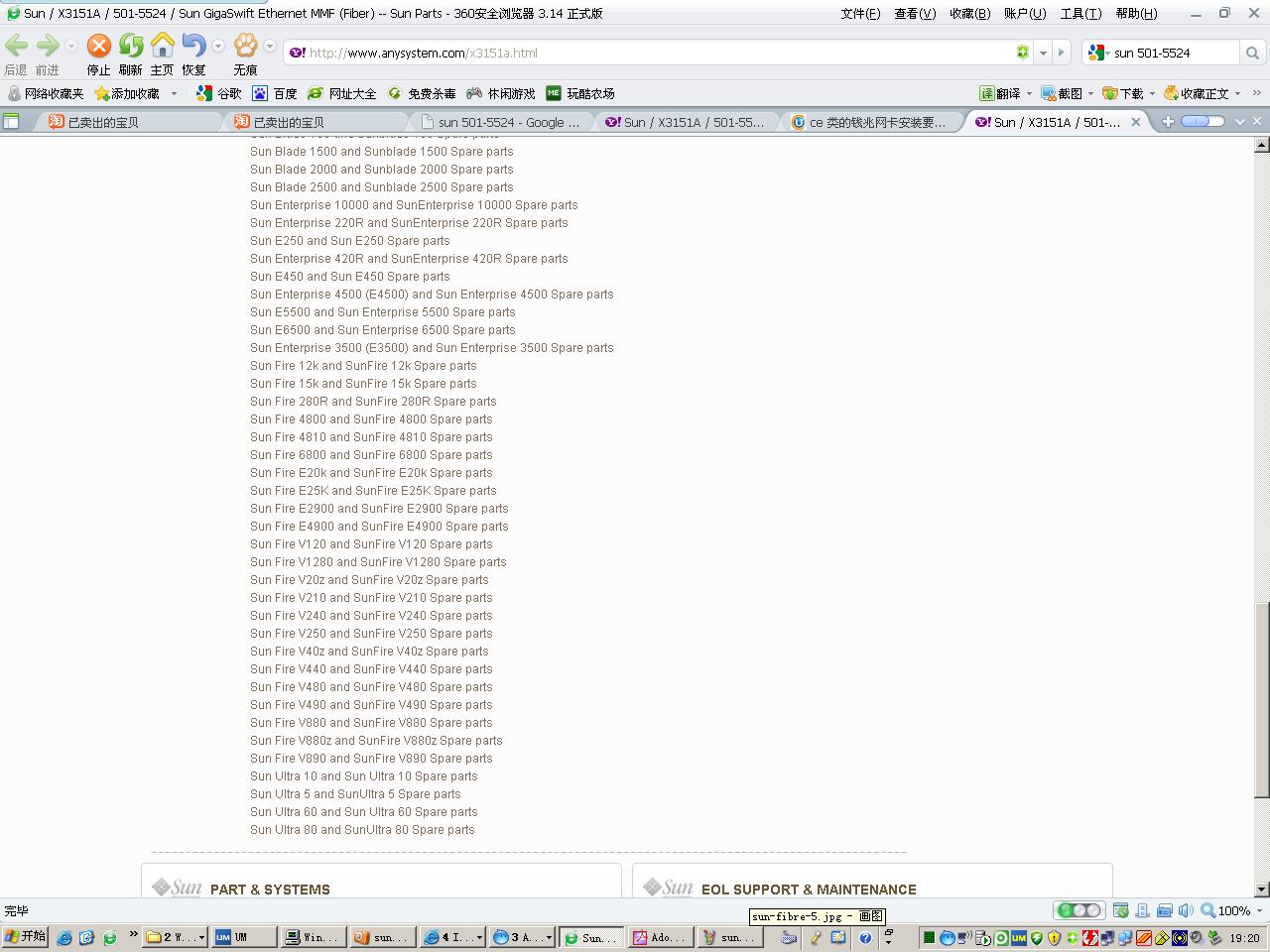Screen dimensions: 1270x952
Task: Toggle the green traffic-light switch in status bar
Action: point(1079,910)
